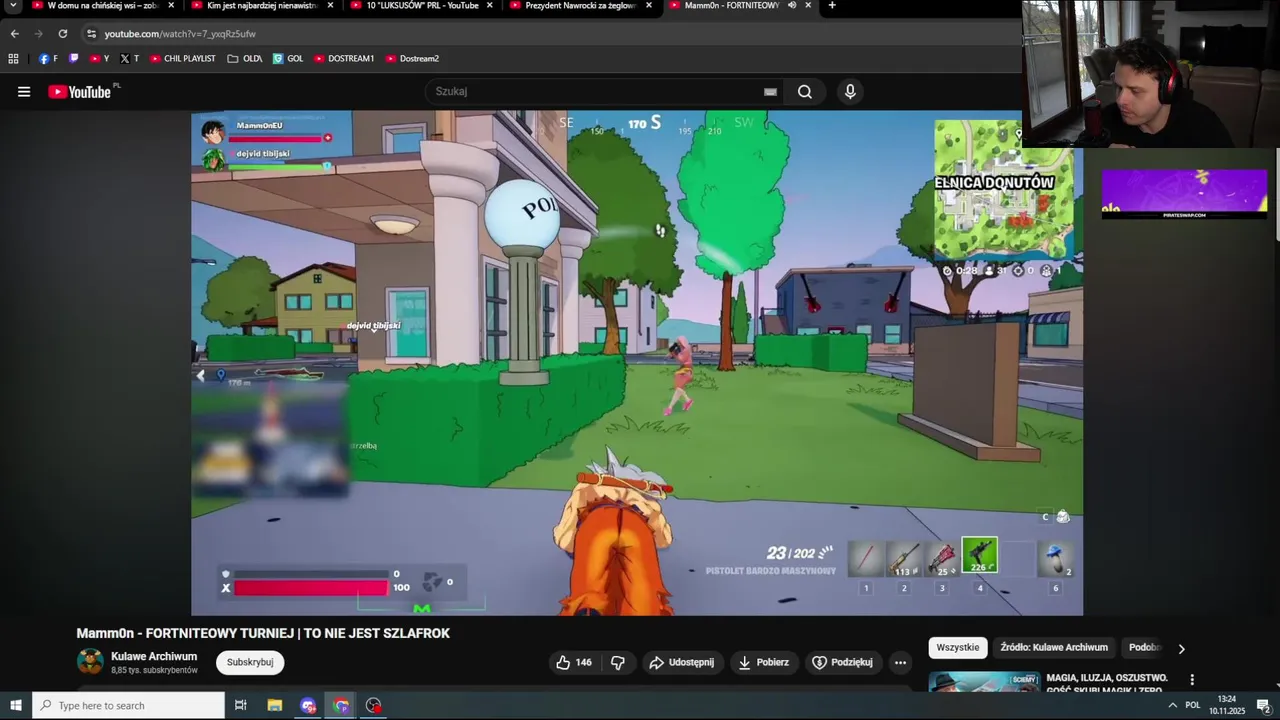The image size is (1280, 720).
Task: Select Źródło: Kulawe Archiwum chip
Action: point(1054,647)
